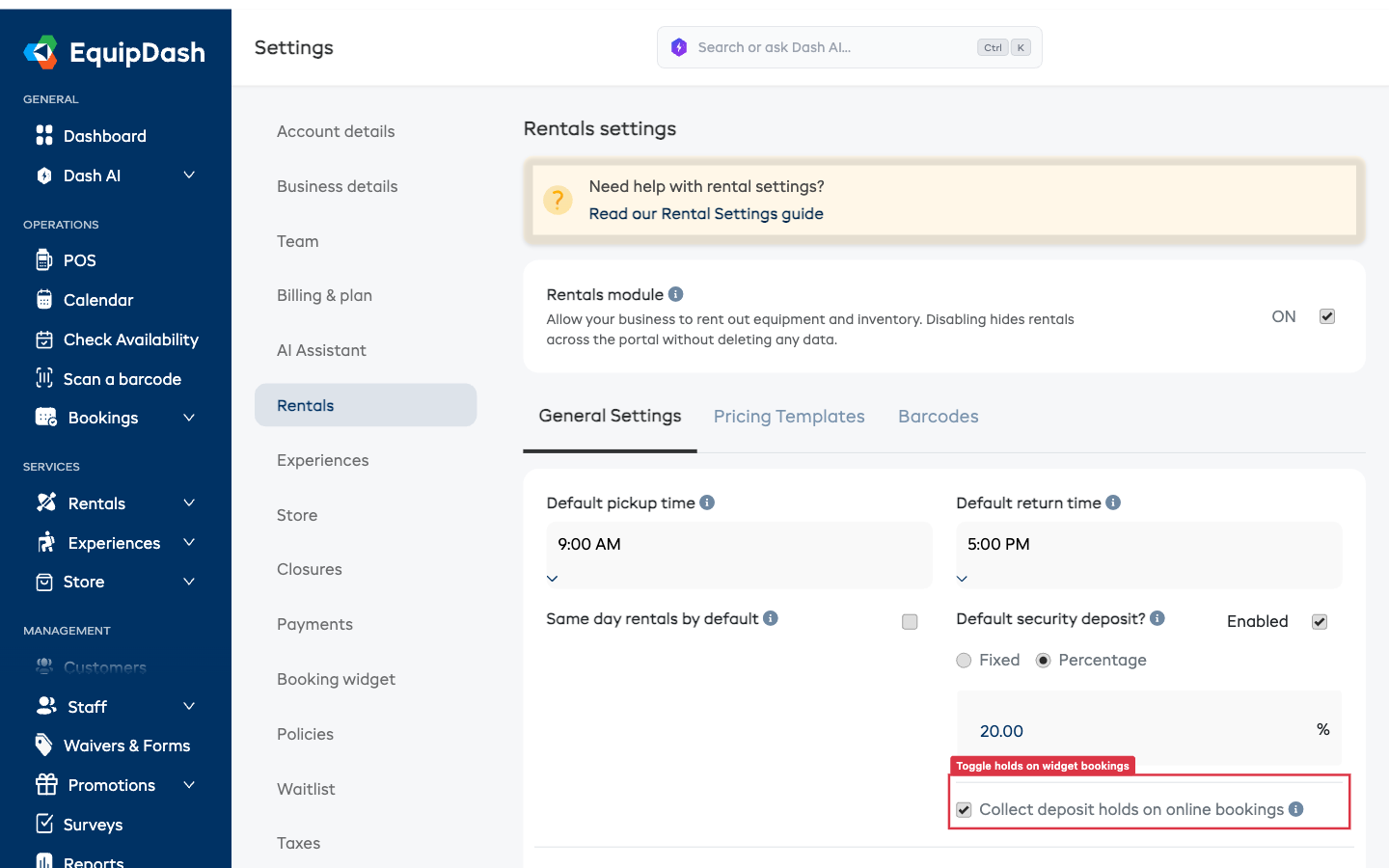This screenshot has height=868, width=1389.
Task: Click the Promotions gift icon
Action: click(x=46, y=784)
